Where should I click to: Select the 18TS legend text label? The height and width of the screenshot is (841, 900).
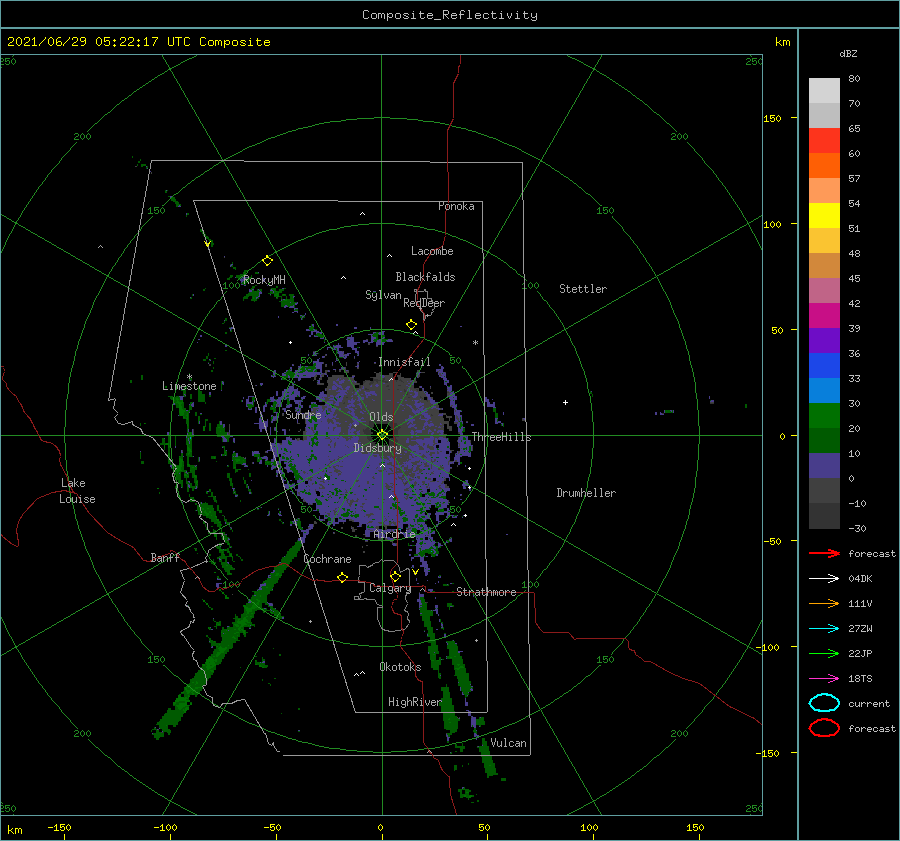click(860, 679)
